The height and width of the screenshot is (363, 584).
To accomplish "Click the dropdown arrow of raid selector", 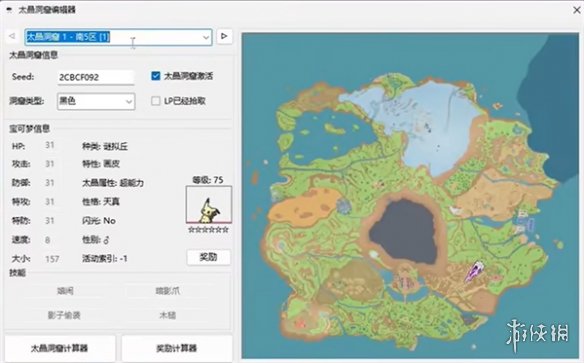I will point(206,37).
